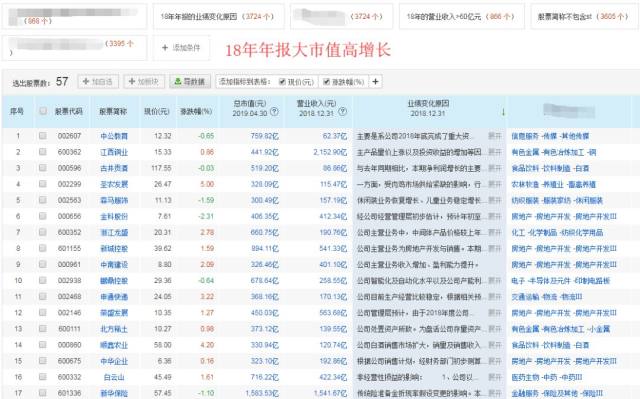Expand 展开 in 新华保险 row reason

(x=495, y=393)
